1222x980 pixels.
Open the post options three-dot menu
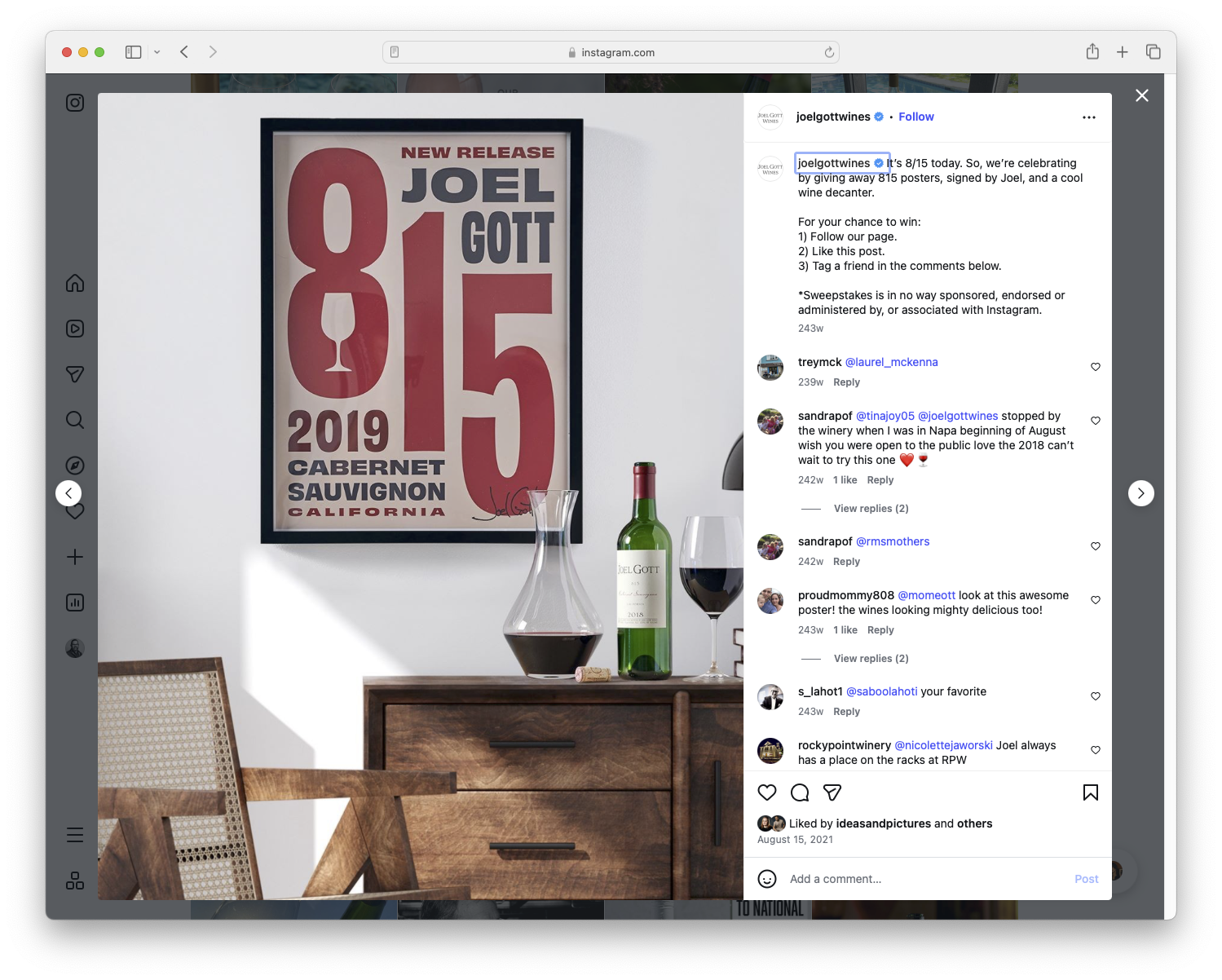pyautogui.click(x=1088, y=117)
